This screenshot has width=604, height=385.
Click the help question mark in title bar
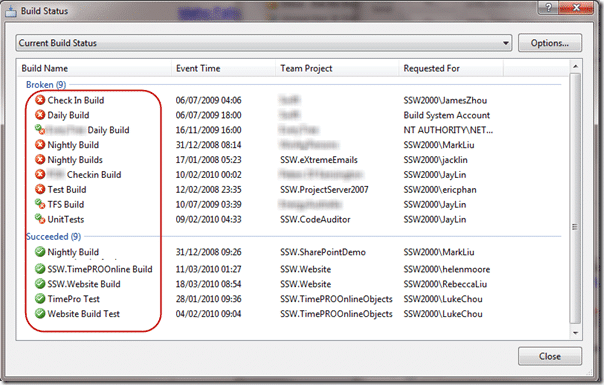click(549, 8)
